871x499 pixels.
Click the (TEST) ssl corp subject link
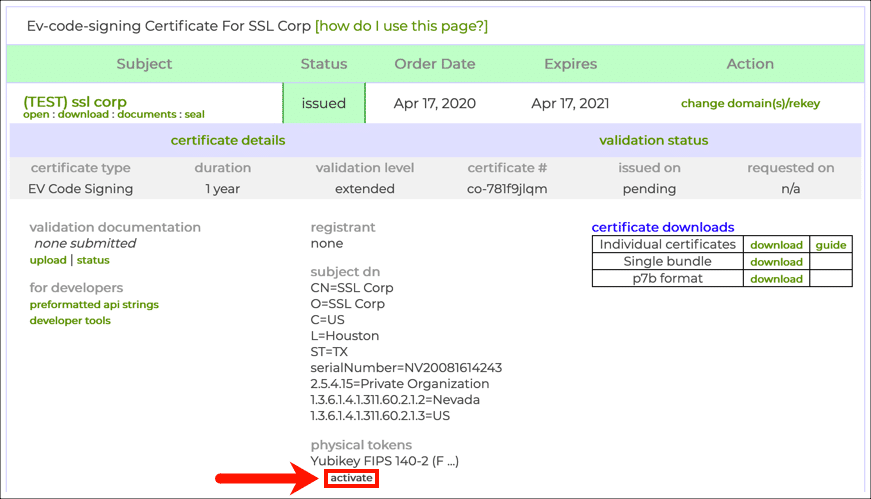click(75, 101)
